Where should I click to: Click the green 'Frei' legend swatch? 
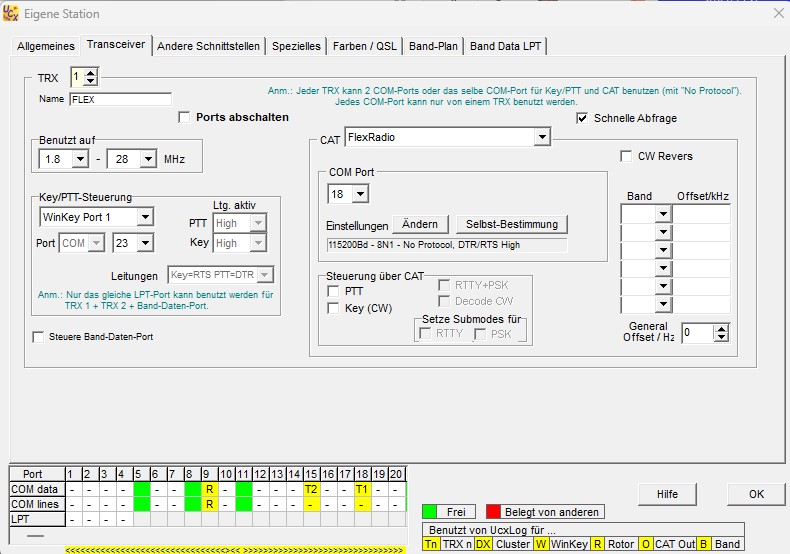[431, 512]
